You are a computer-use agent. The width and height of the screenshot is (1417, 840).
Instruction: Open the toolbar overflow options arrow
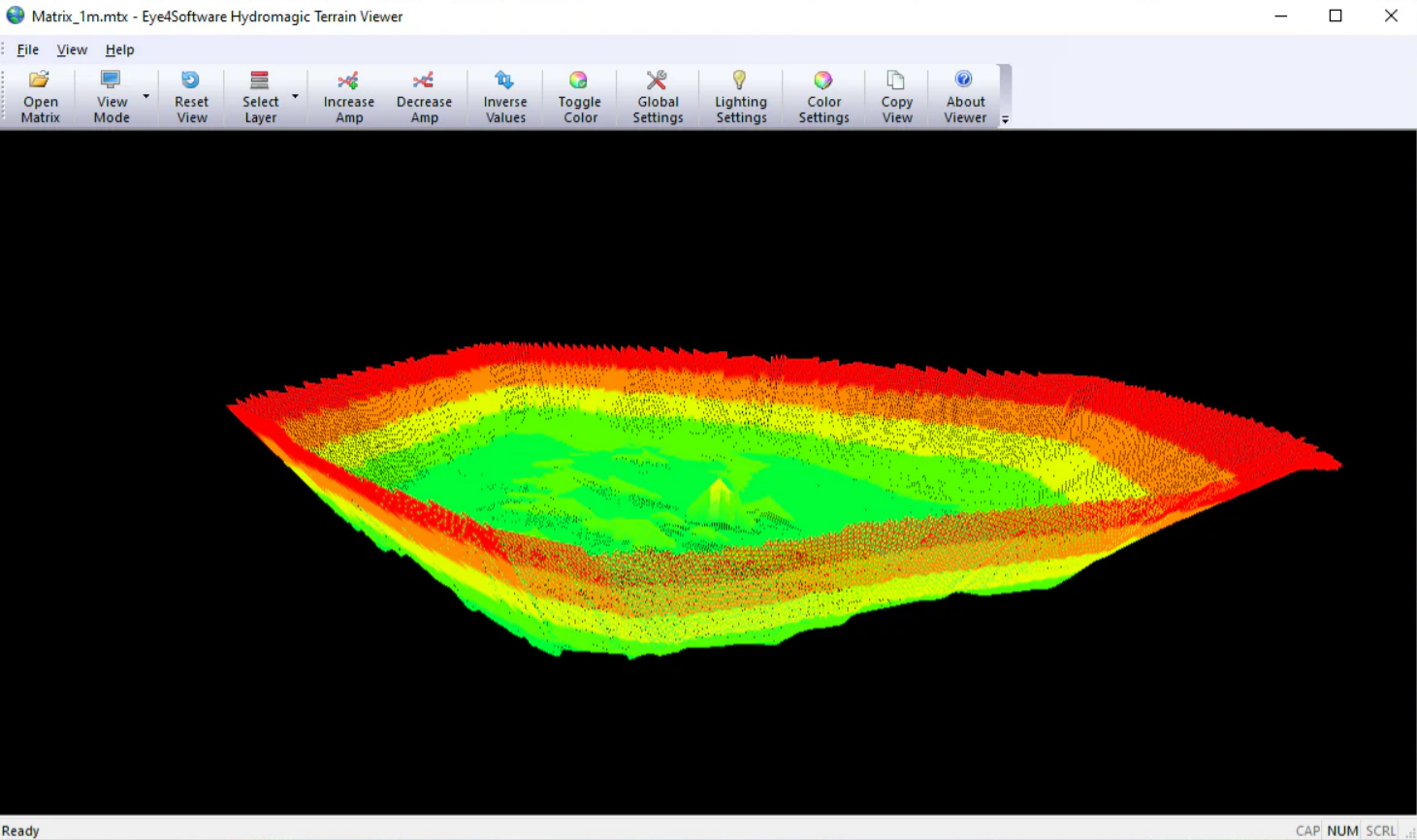1005,119
